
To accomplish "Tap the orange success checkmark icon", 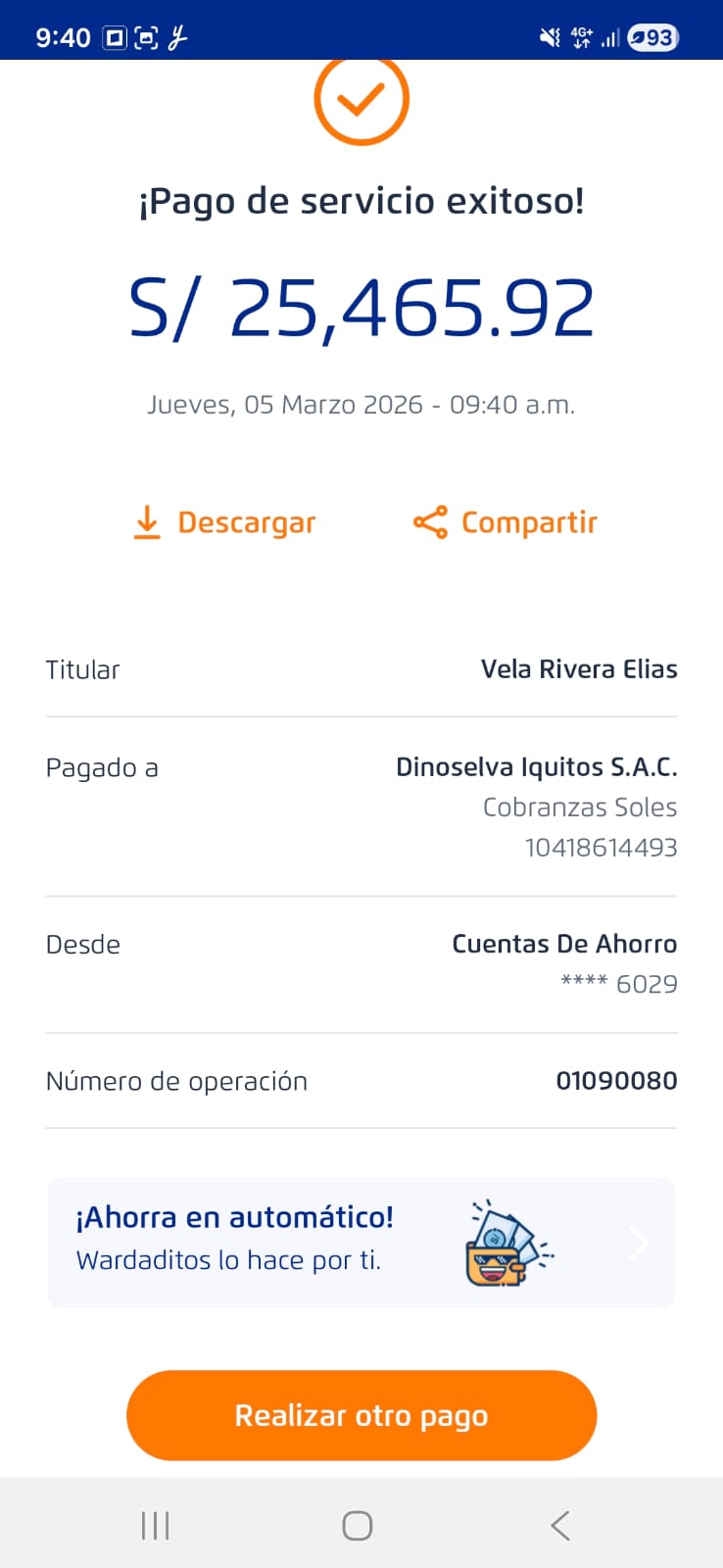I will click(x=361, y=99).
